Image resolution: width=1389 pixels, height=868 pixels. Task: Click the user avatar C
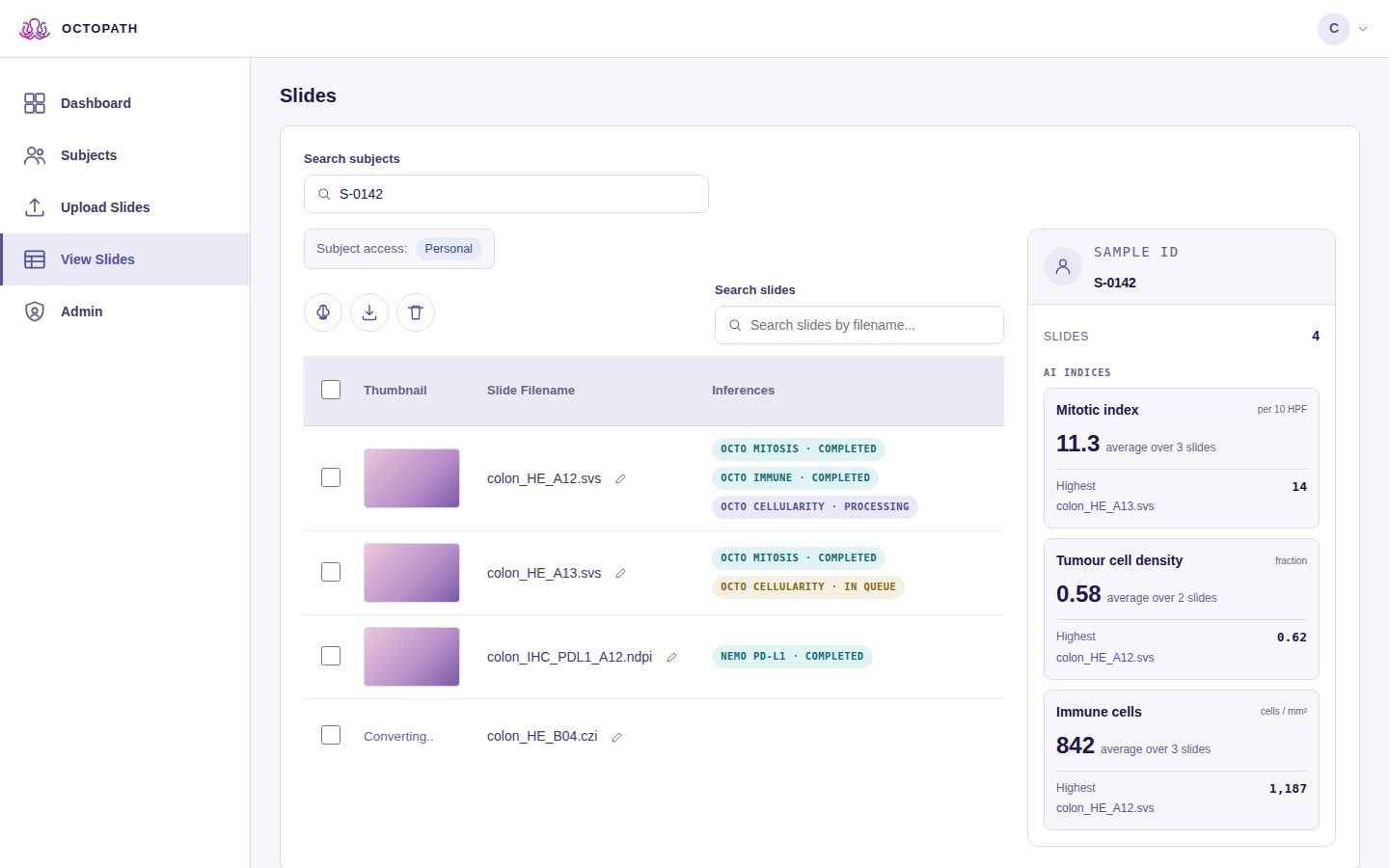[1334, 29]
